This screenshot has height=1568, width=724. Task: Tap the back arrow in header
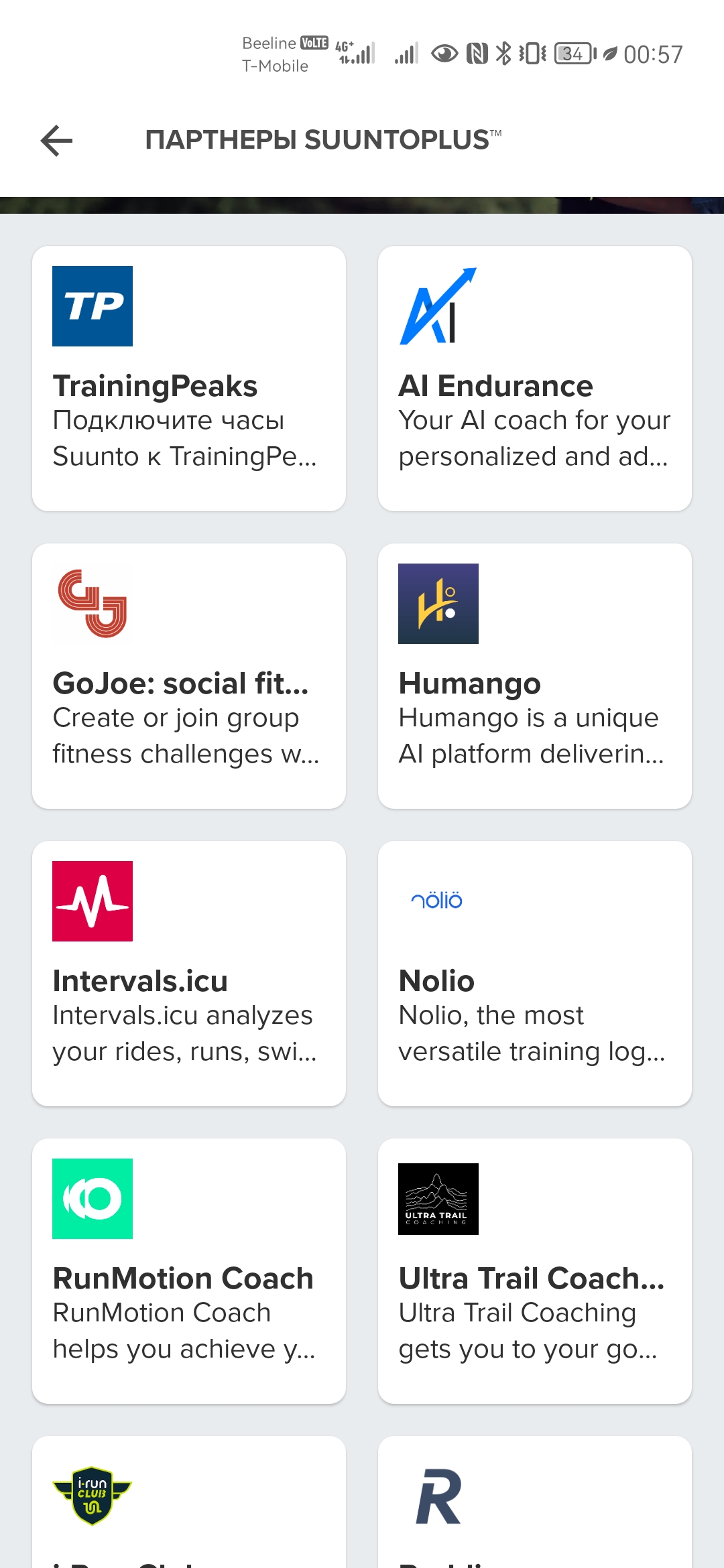point(57,141)
